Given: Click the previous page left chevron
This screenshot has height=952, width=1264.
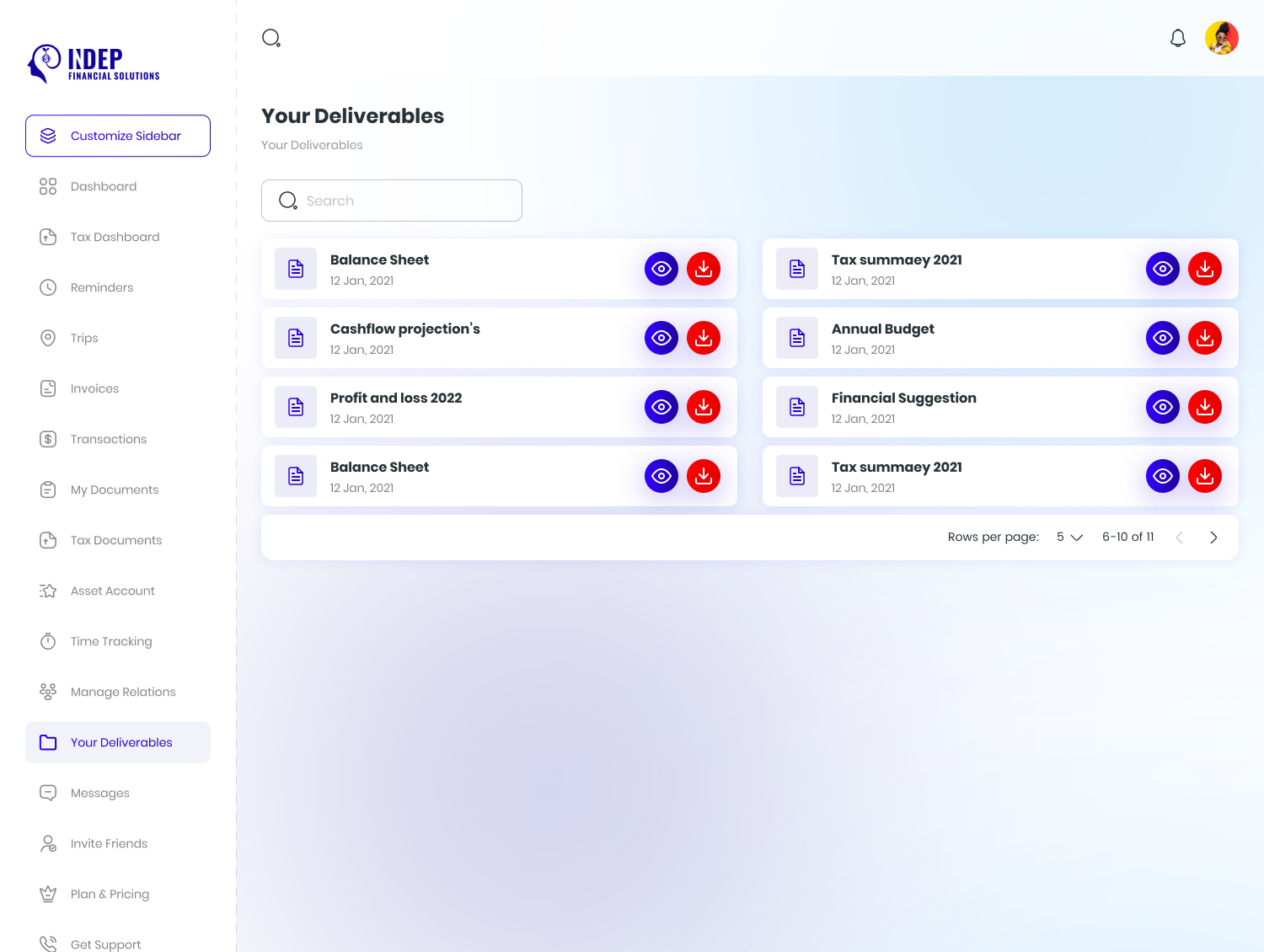Looking at the screenshot, I should 1180,537.
